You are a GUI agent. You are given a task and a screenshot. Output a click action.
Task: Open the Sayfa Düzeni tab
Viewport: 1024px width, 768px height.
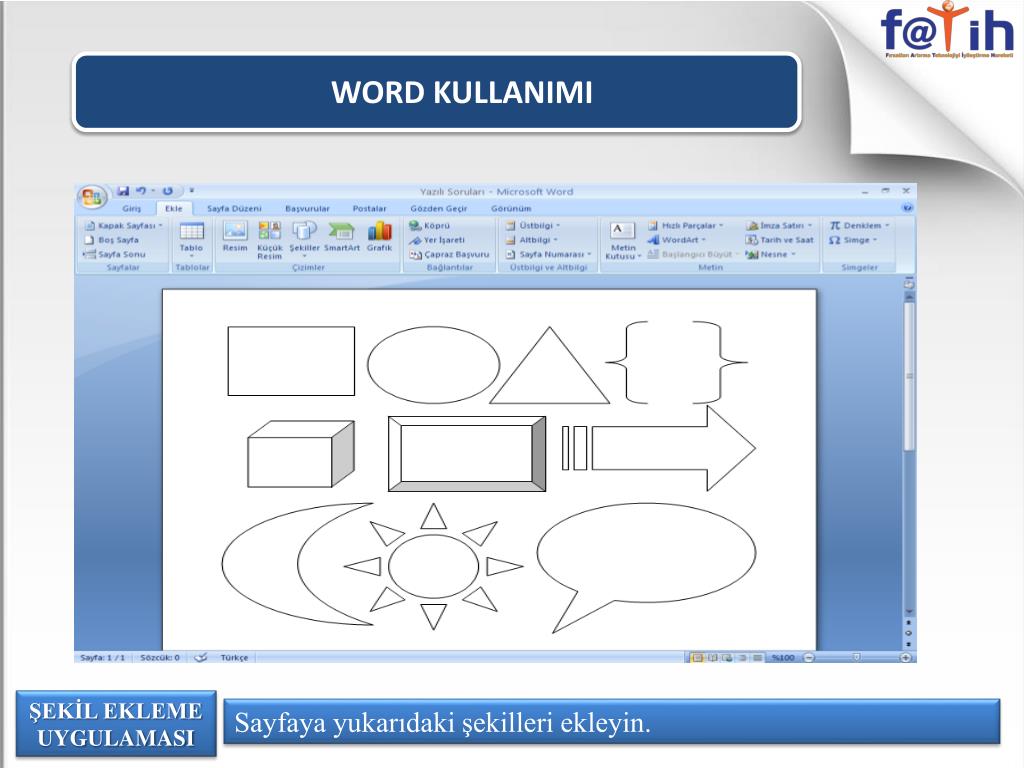(x=234, y=208)
